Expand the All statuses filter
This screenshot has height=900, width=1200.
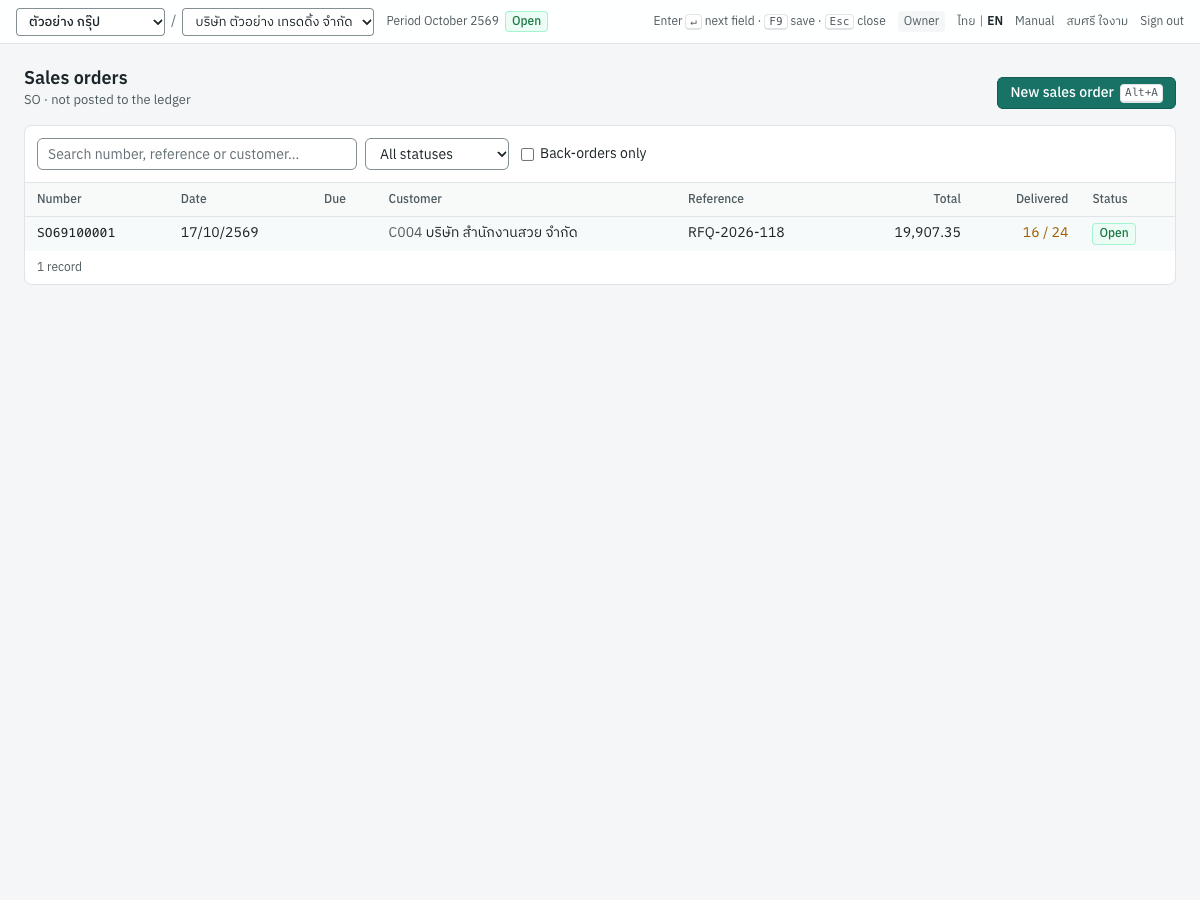(x=437, y=154)
